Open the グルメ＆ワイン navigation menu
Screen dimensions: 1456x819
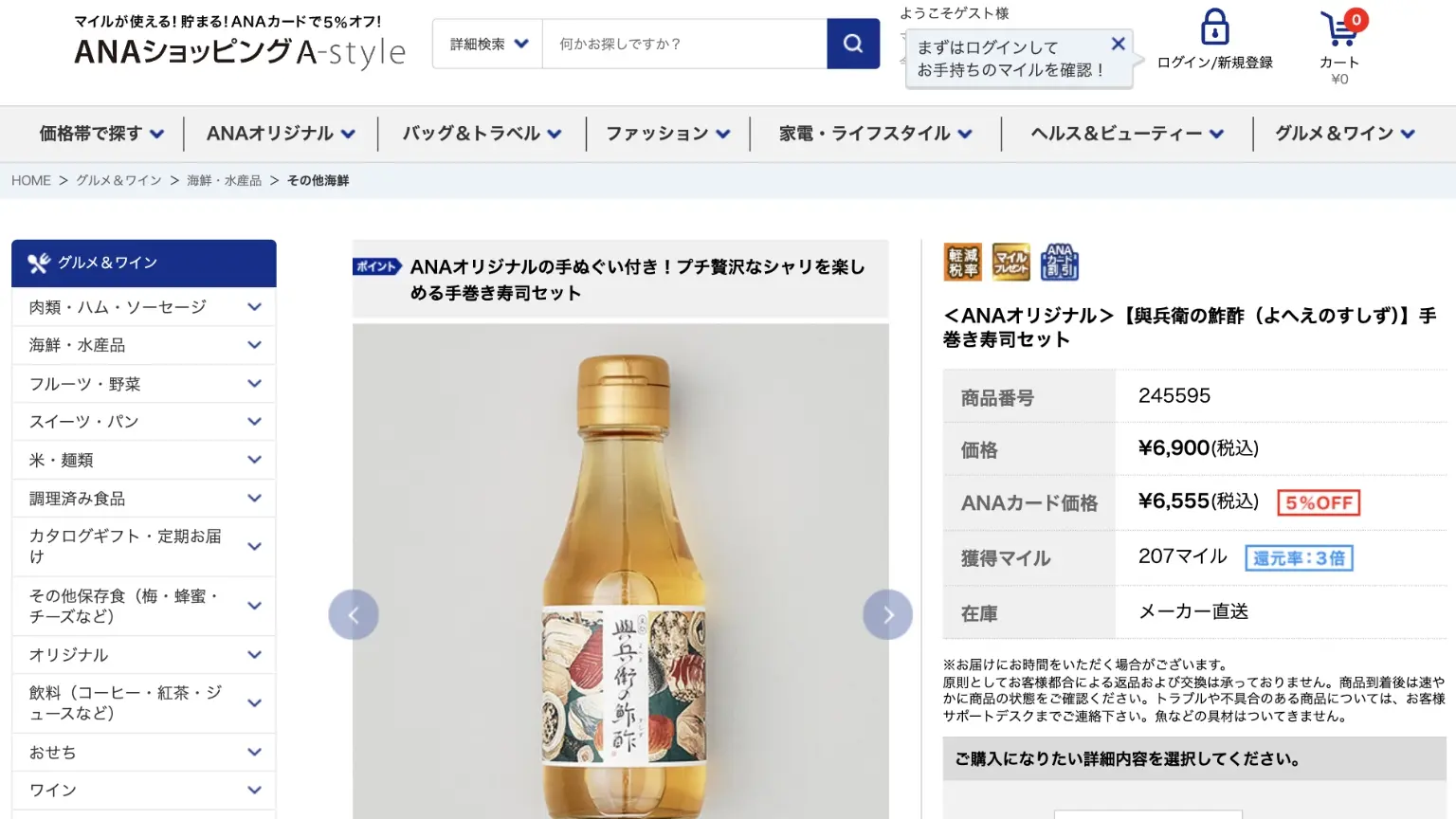pyautogui.click(x=1344, y=134)
